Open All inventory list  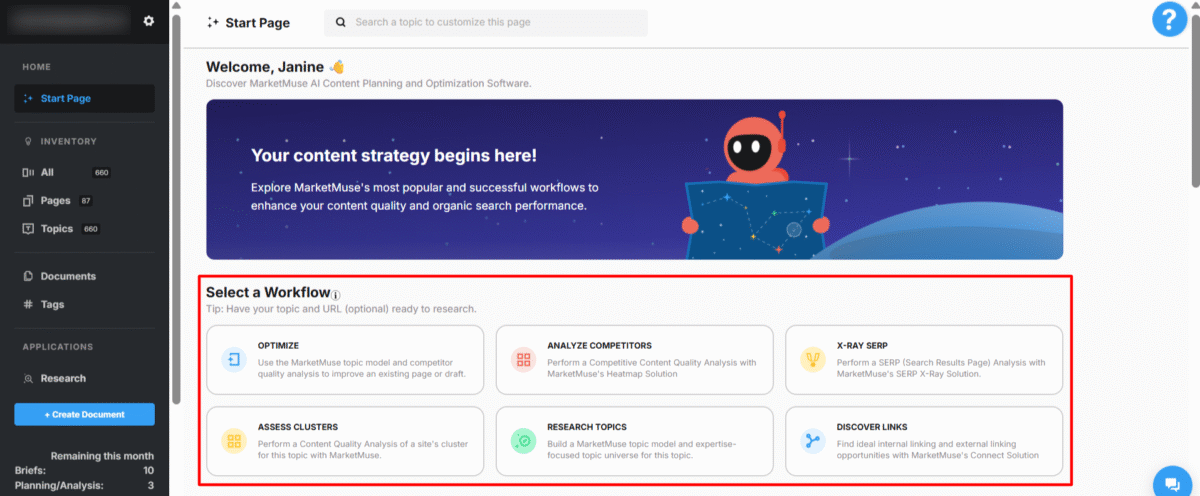pos(47,173)
